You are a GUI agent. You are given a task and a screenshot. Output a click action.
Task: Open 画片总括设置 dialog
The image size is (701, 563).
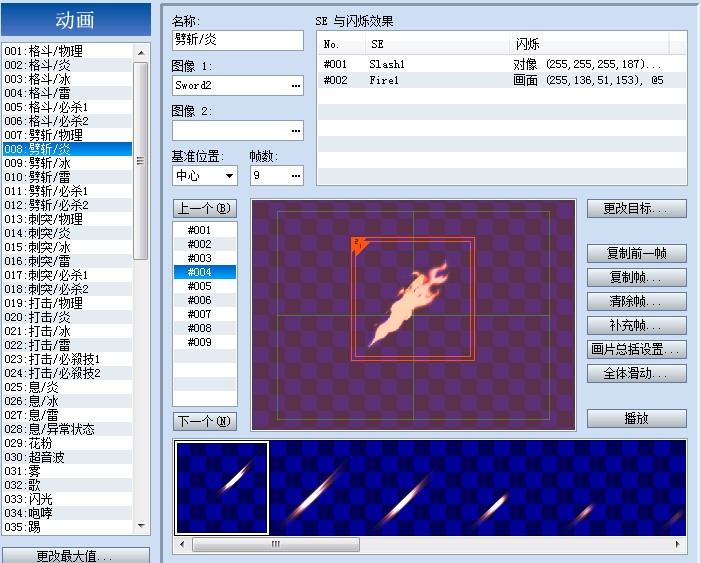click(x=637, y=349)
